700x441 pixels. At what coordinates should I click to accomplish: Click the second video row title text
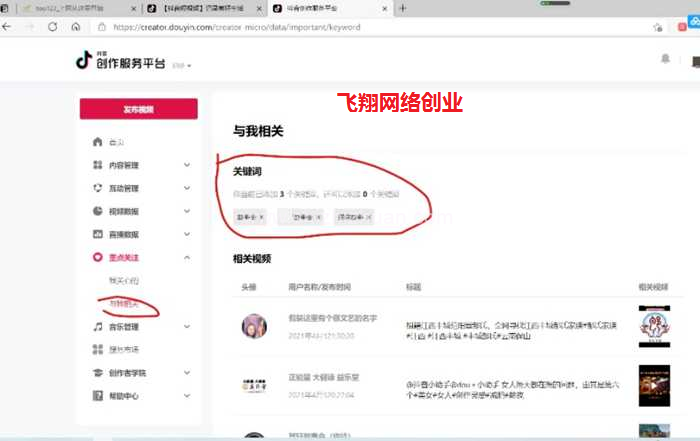point(512,390)
